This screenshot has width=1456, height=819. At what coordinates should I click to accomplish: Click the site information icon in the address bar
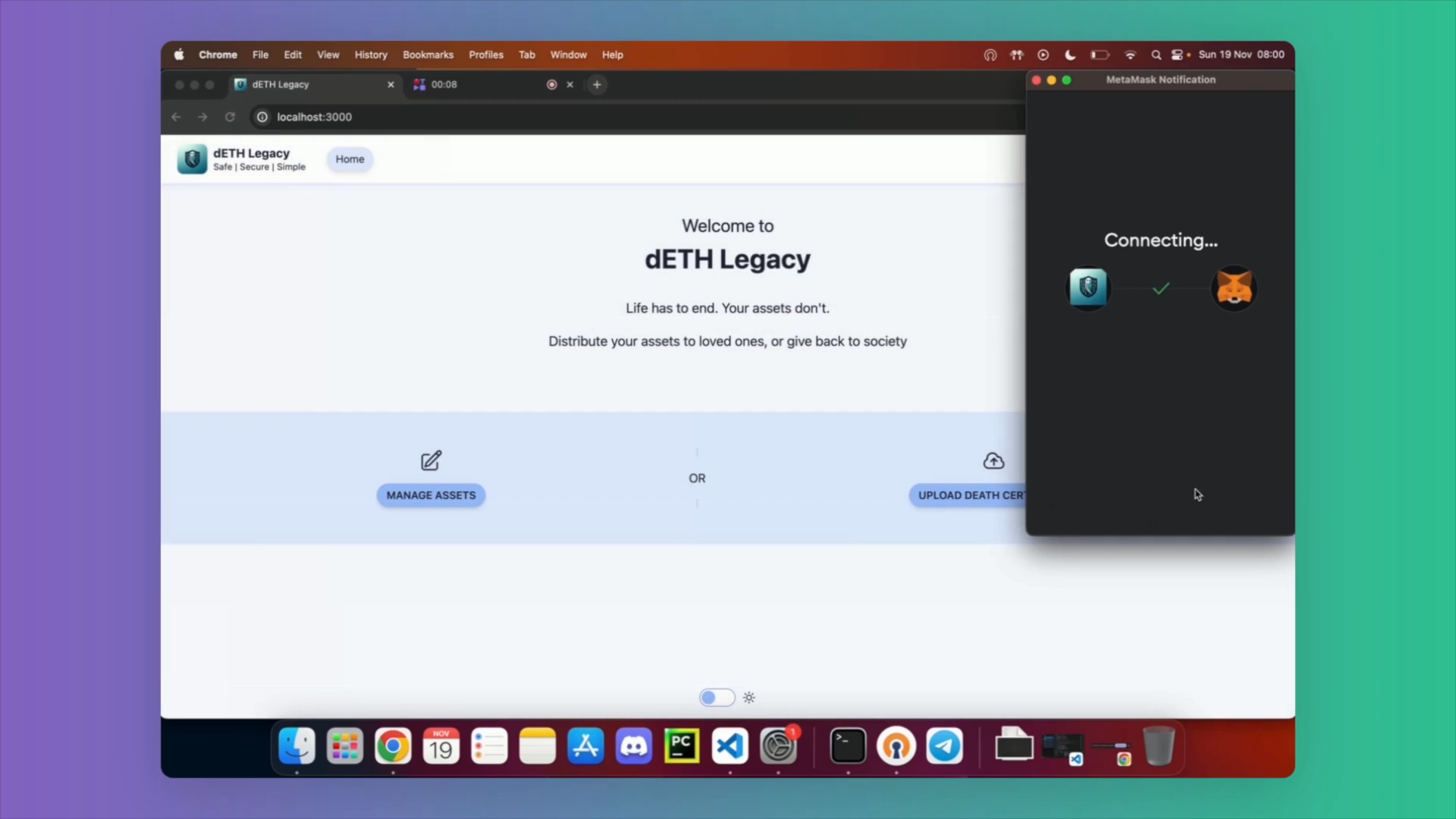coord(262,117)
